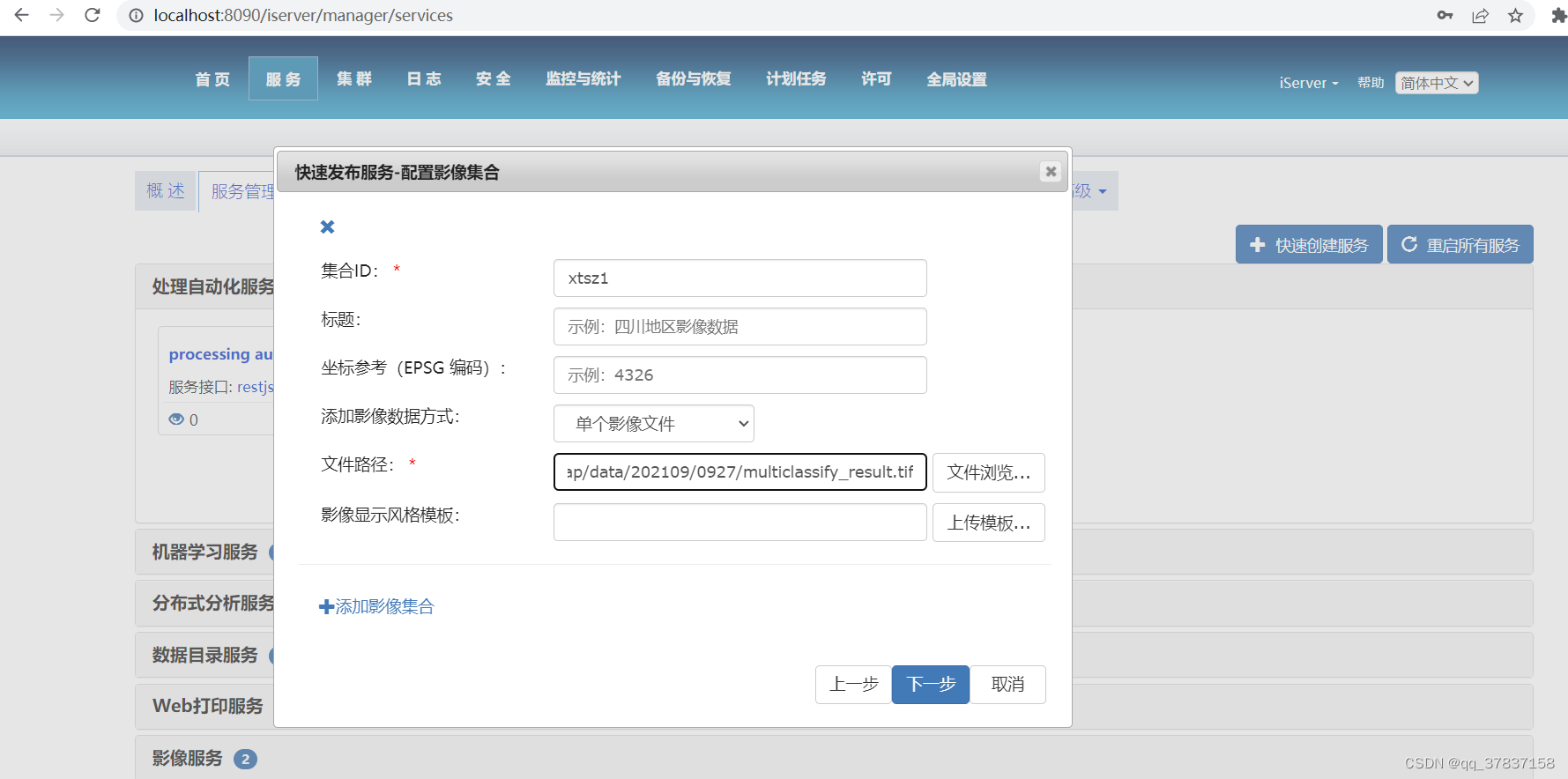
Task: Select the 服务 navigation item
Action: coord(283,79)
